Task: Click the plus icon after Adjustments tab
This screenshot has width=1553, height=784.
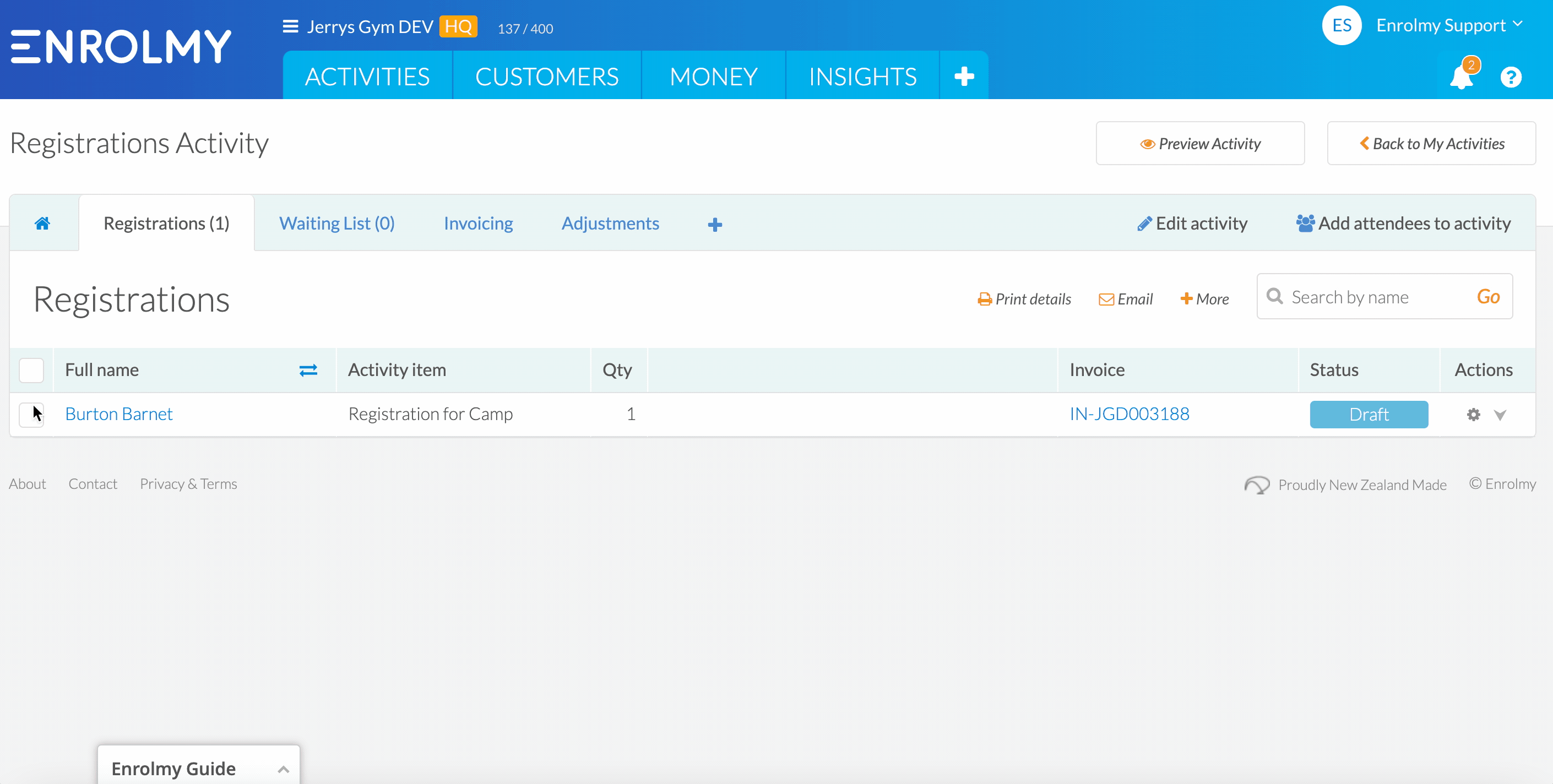Action: [x=715, y=225]
